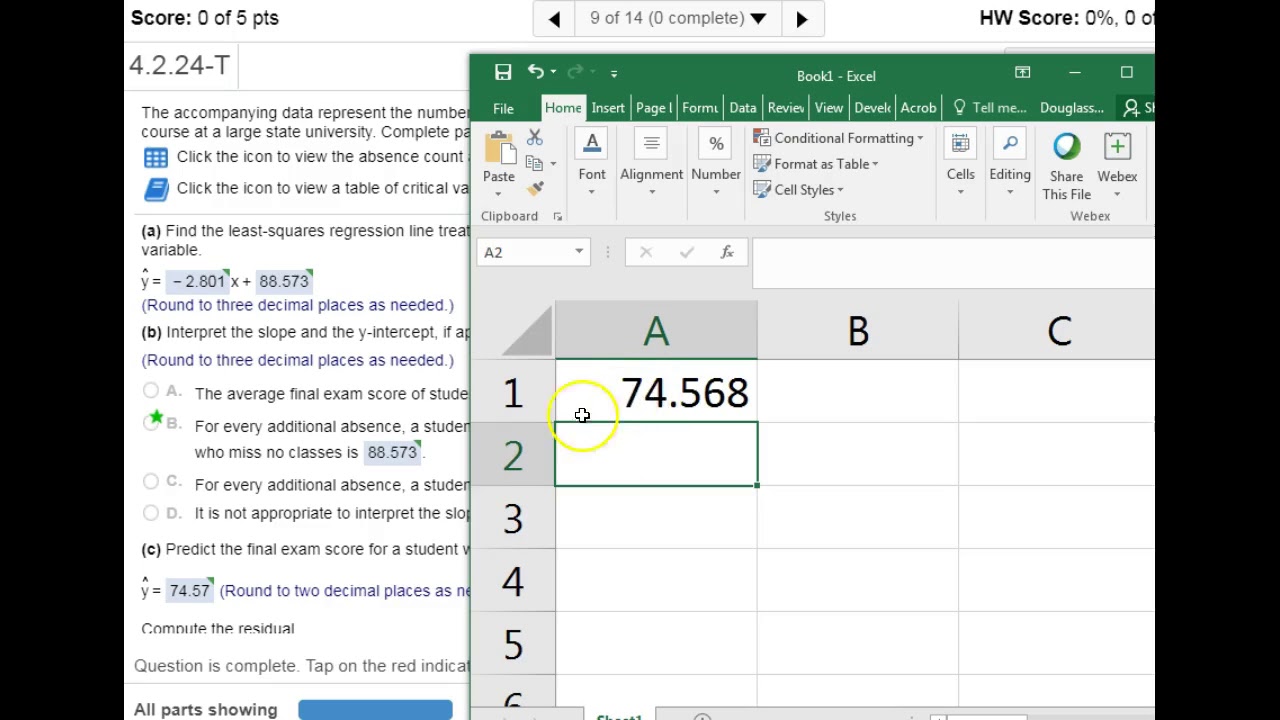Cut selection with the scissors icon
1280x720 pixels.
tap(535, 138)
